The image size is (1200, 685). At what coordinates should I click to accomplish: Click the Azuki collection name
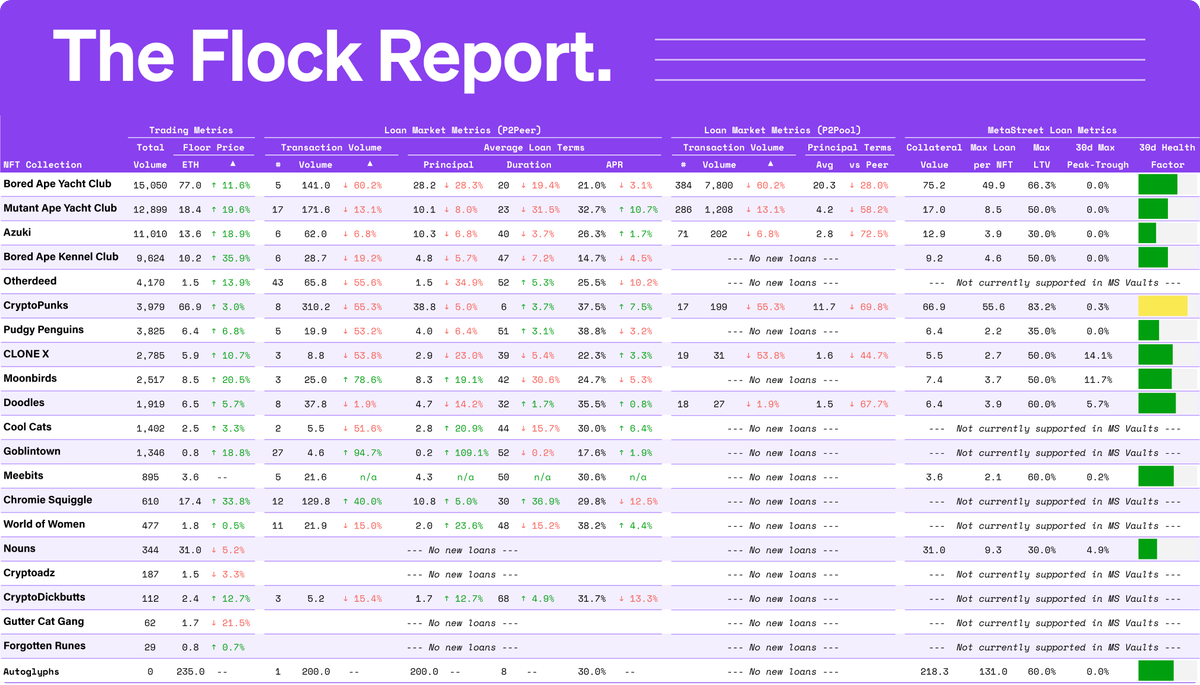(19, 232)
